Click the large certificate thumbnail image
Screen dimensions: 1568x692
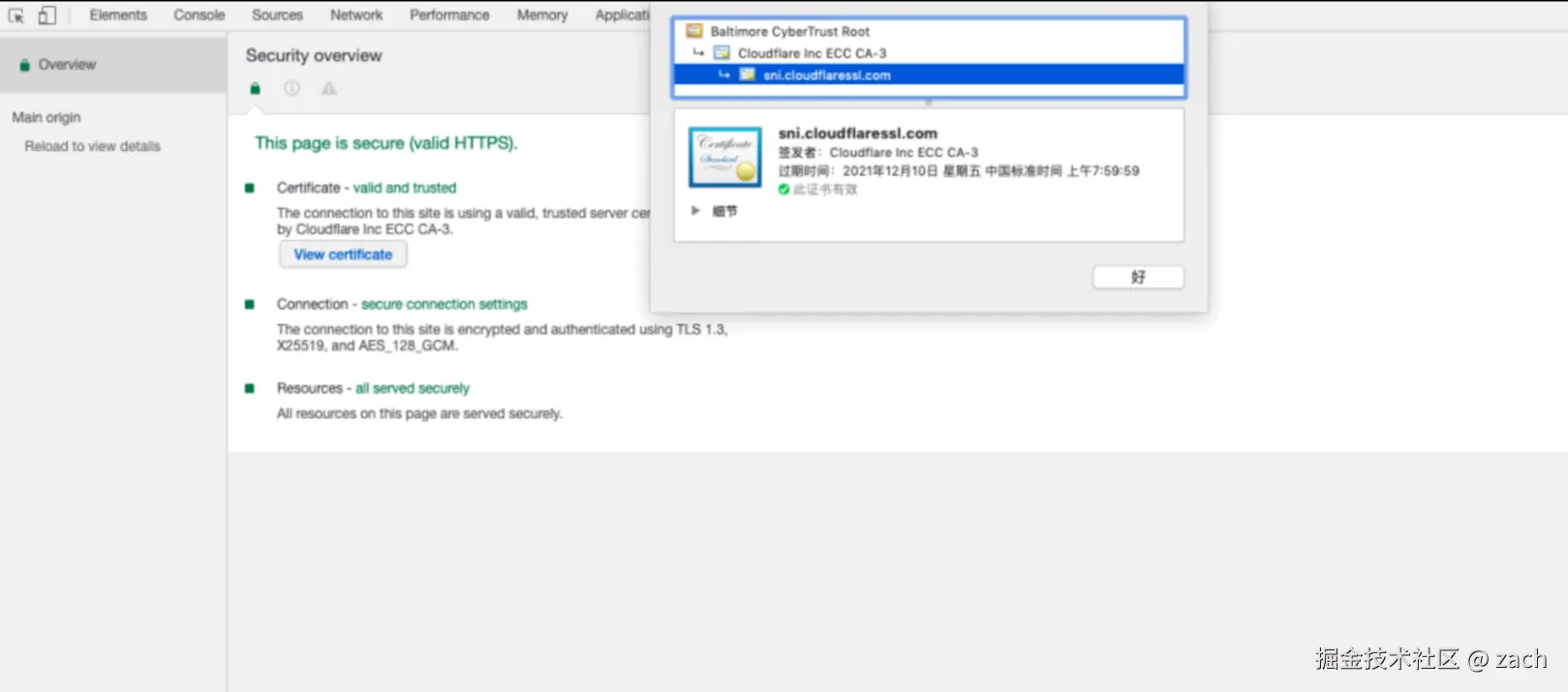(725, 157)
